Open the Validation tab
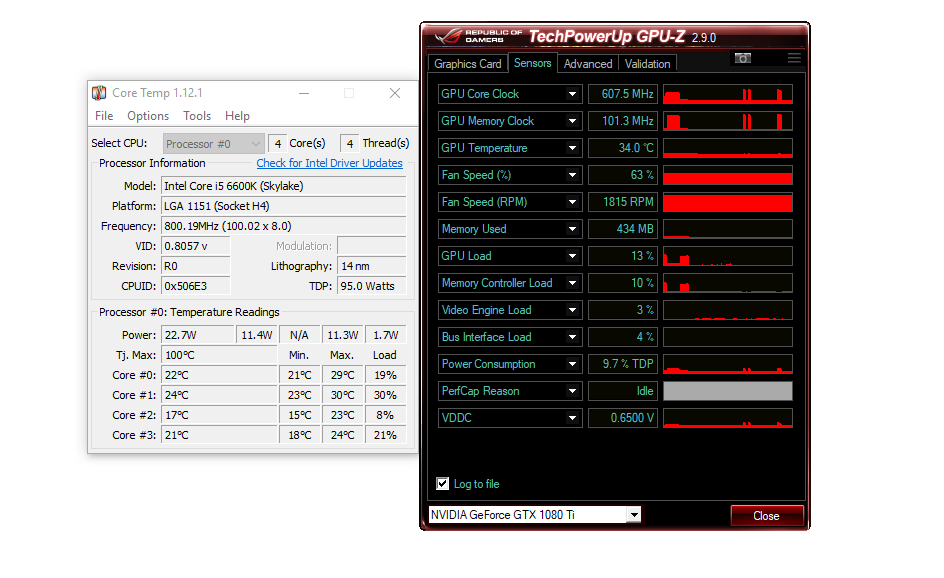Viewport: 944px width, 578px height. (x=647, y=64)
